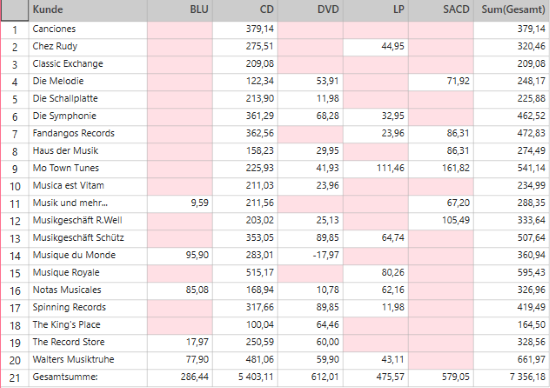This screenshot has width=550, height=388.
Task: Click the Sum(Gesamt) column header
Action: click(512, 10)
